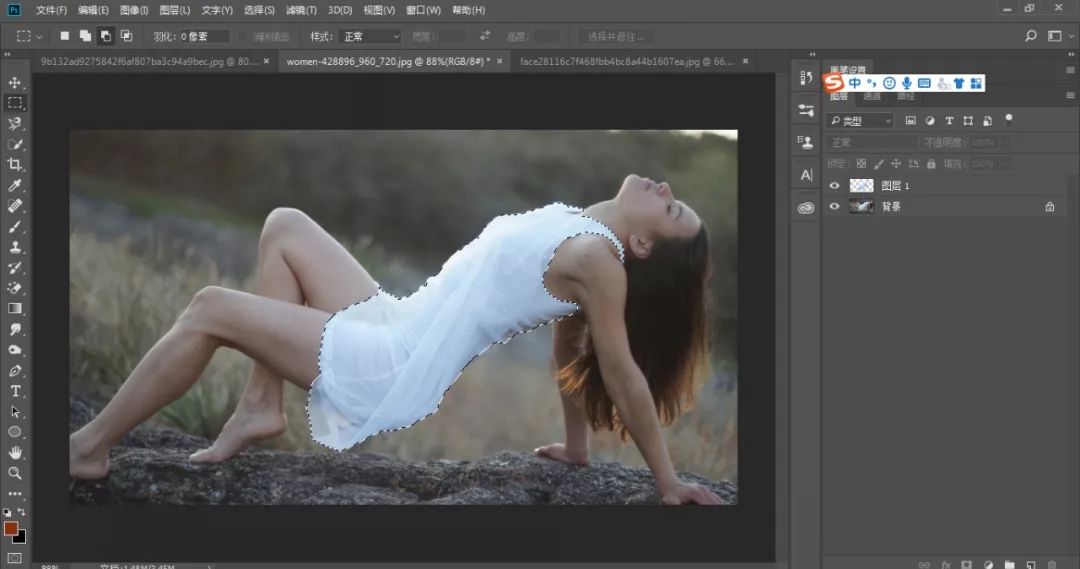Click foreground color swatch
Screen dimensions: 1080x569
[10, 528]
